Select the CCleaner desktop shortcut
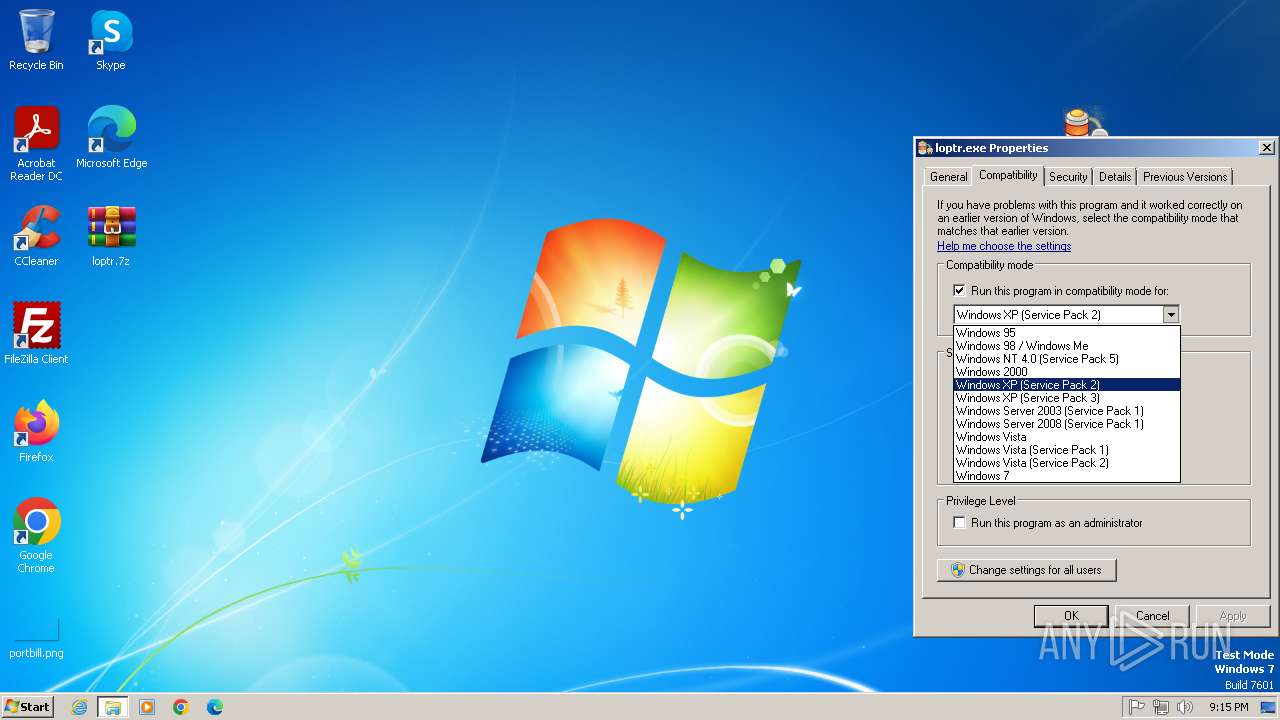 pos(36,236)
